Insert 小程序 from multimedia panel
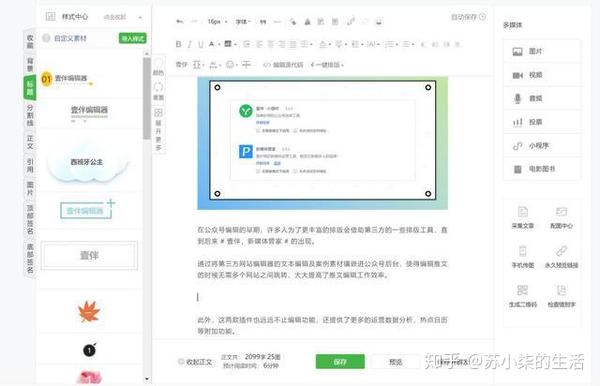Viewport: 600px width, 386px height. point(542,146)
